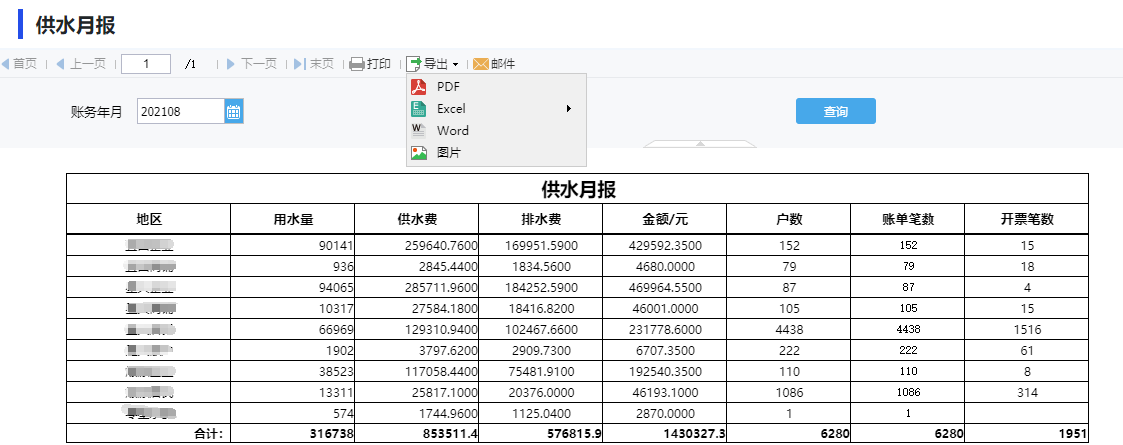Select the cell 46001.0000
The height and width of the screenshot is (445, 1123).
[x=665, y=309]
